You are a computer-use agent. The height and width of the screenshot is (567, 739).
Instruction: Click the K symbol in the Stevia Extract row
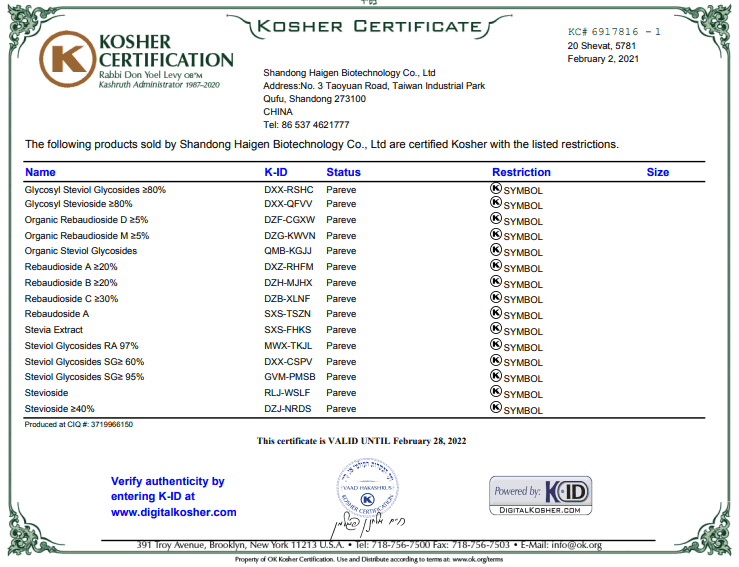click(x=496, y=329)
